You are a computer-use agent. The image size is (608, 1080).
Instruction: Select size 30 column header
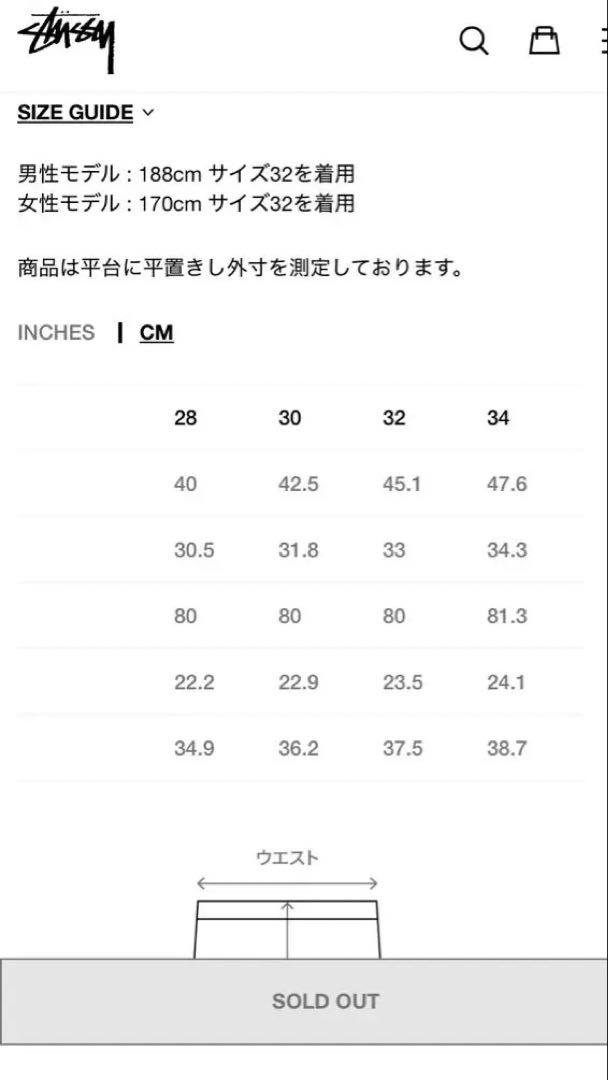(x=290, y=417)
